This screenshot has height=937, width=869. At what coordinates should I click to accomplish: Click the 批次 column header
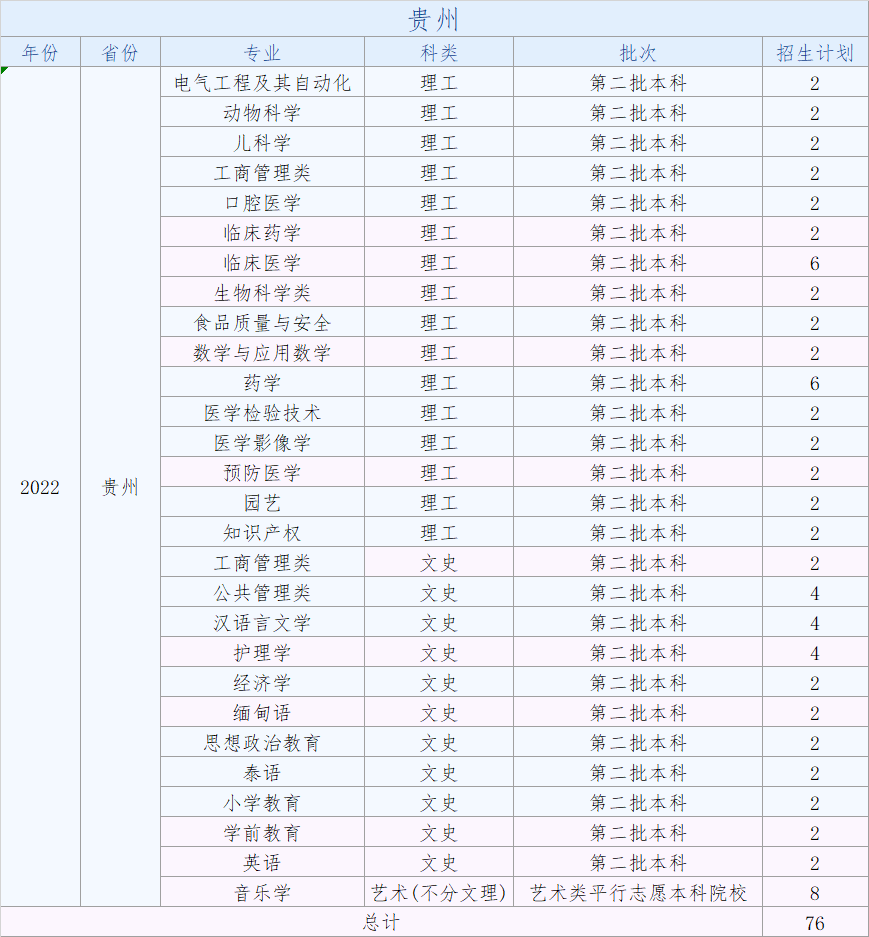638,53
